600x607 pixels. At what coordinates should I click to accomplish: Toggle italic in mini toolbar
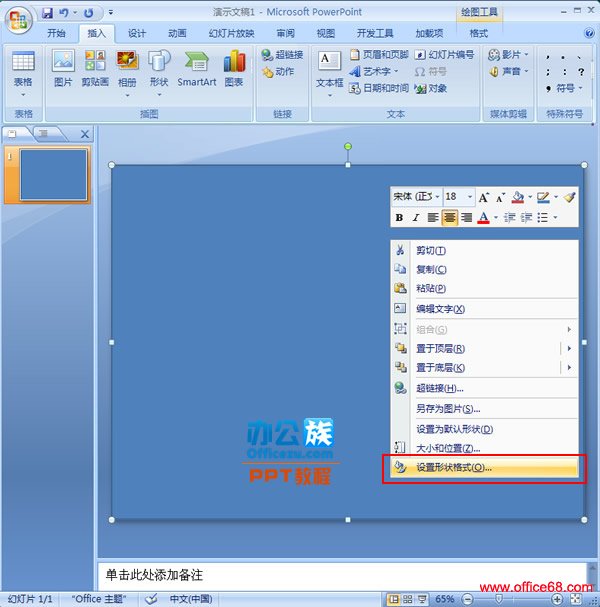tap(416, 218)
